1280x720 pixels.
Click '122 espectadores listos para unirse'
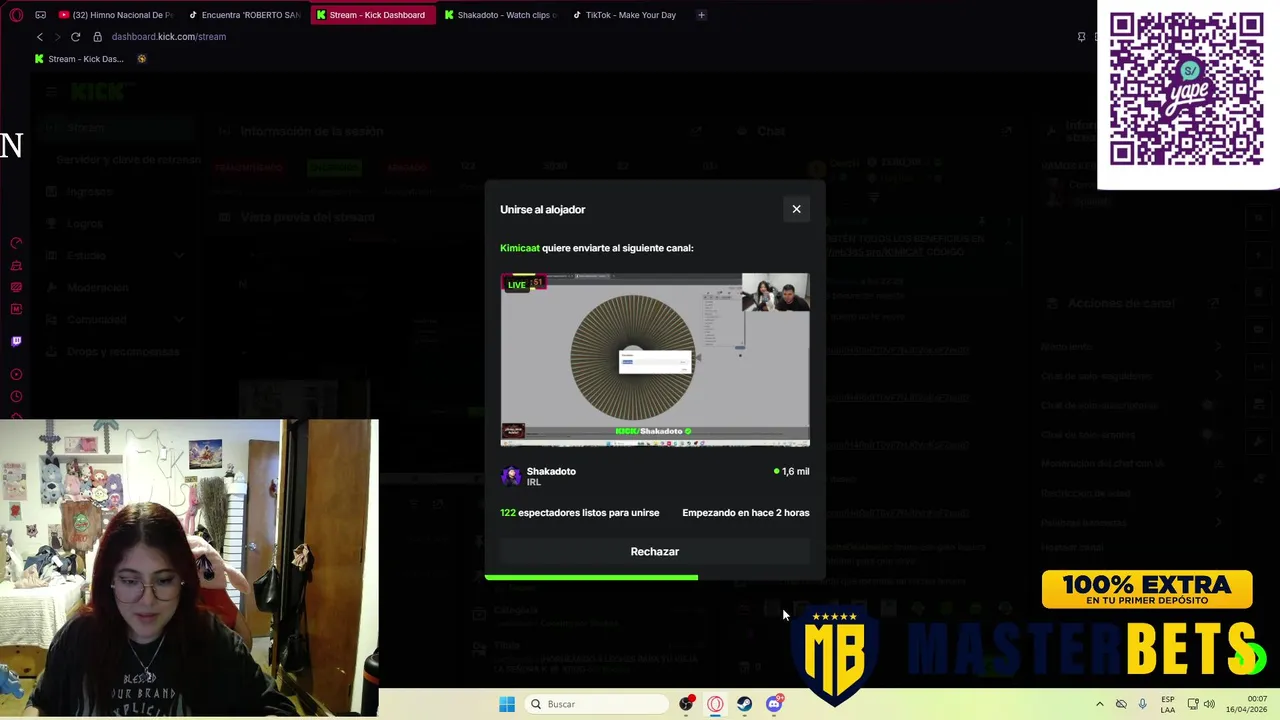tap(580, 513)
